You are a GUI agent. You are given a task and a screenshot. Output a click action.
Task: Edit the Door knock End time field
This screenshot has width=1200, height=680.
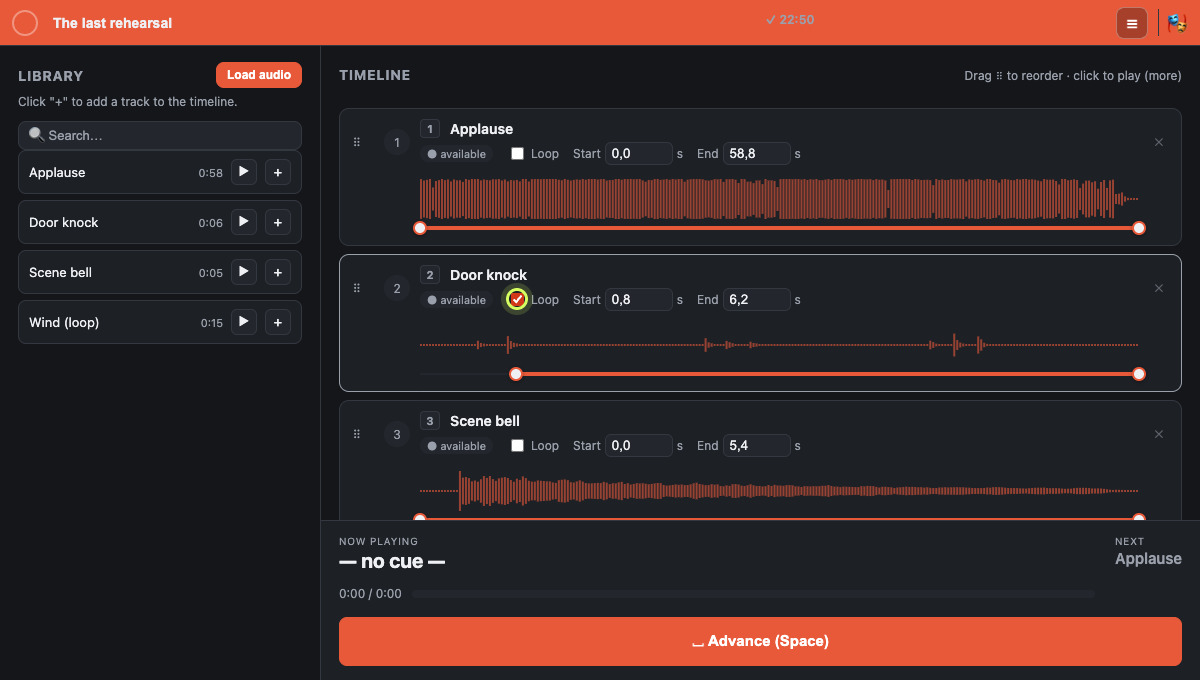coord(757,299)
